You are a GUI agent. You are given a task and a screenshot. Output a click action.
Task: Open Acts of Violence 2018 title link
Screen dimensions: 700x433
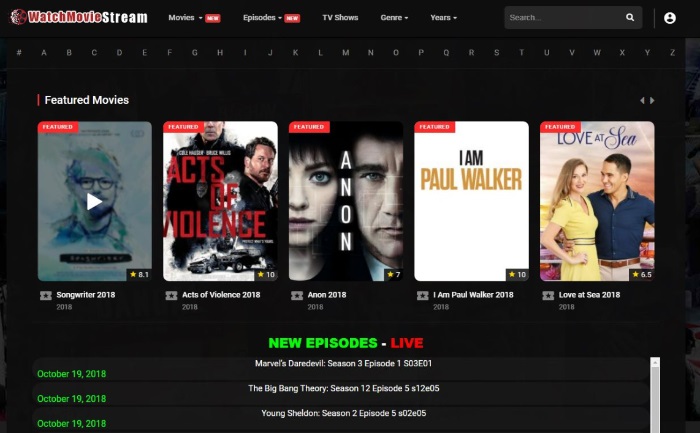221,295
